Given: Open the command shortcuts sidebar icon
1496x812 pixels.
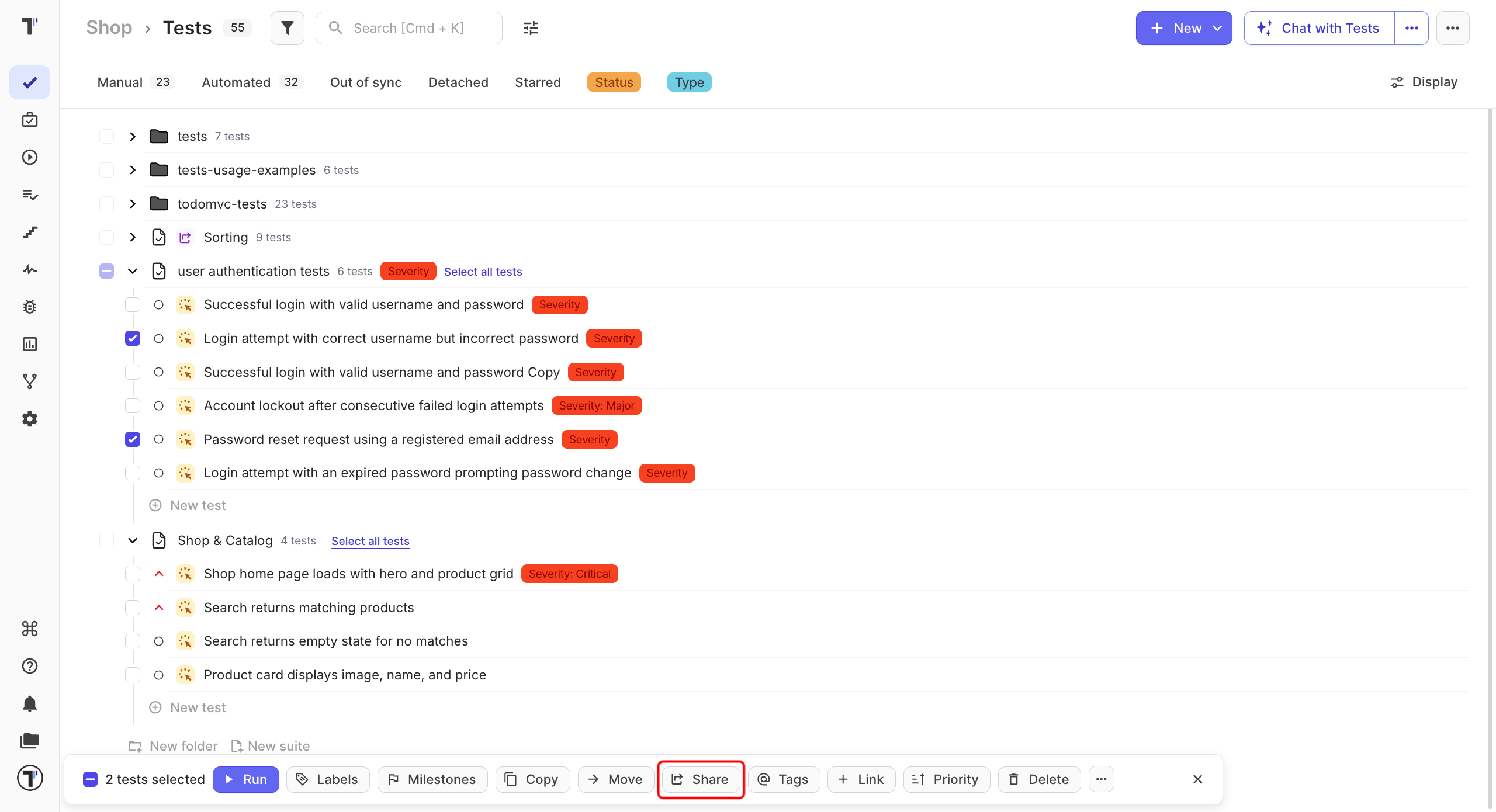Looking at the screenshot, I should tap(30, 629).
